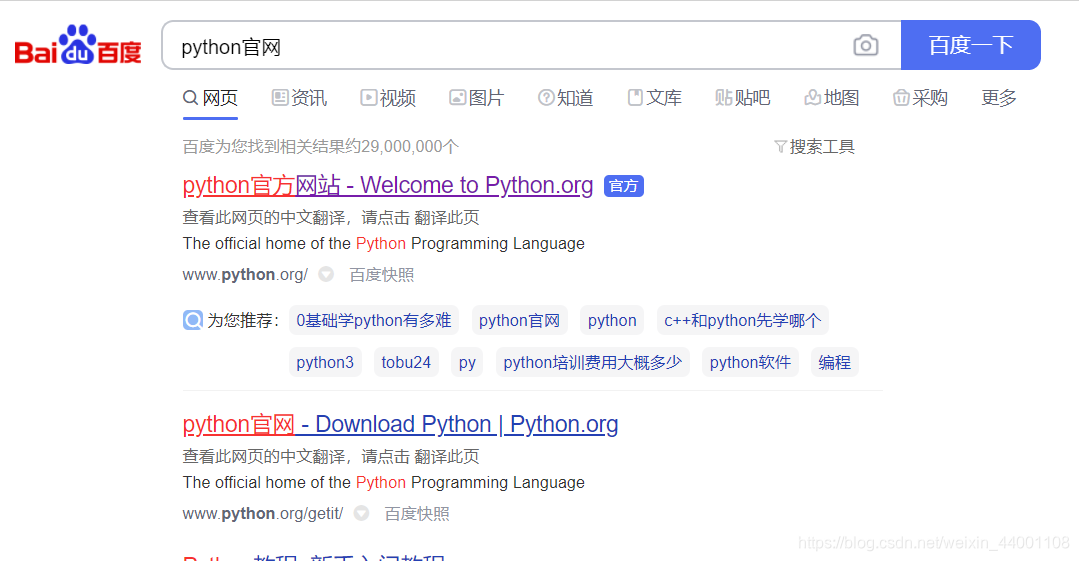Open python官方网站 Welcome to Python.org result
This screenshot has height=561, width=1079.
pos(387,185)
